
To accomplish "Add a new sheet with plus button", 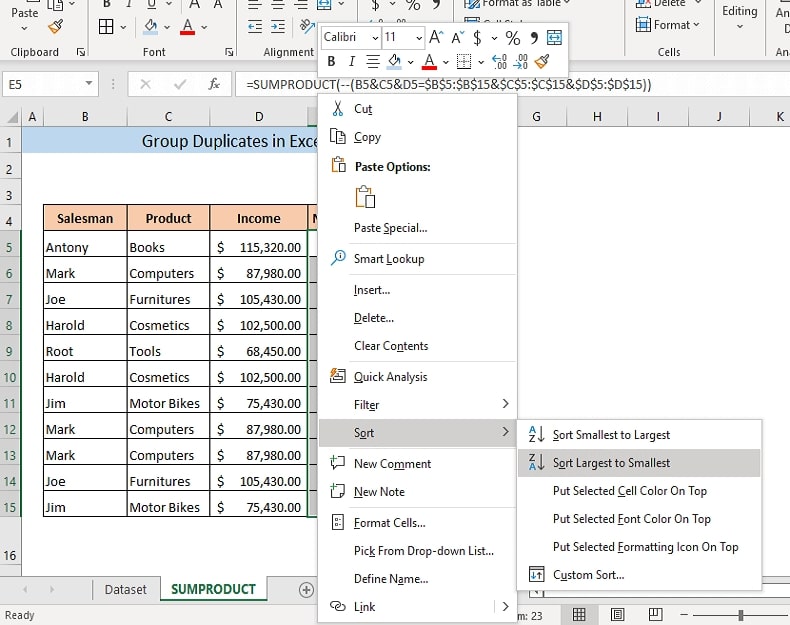I will click(306, 590).
